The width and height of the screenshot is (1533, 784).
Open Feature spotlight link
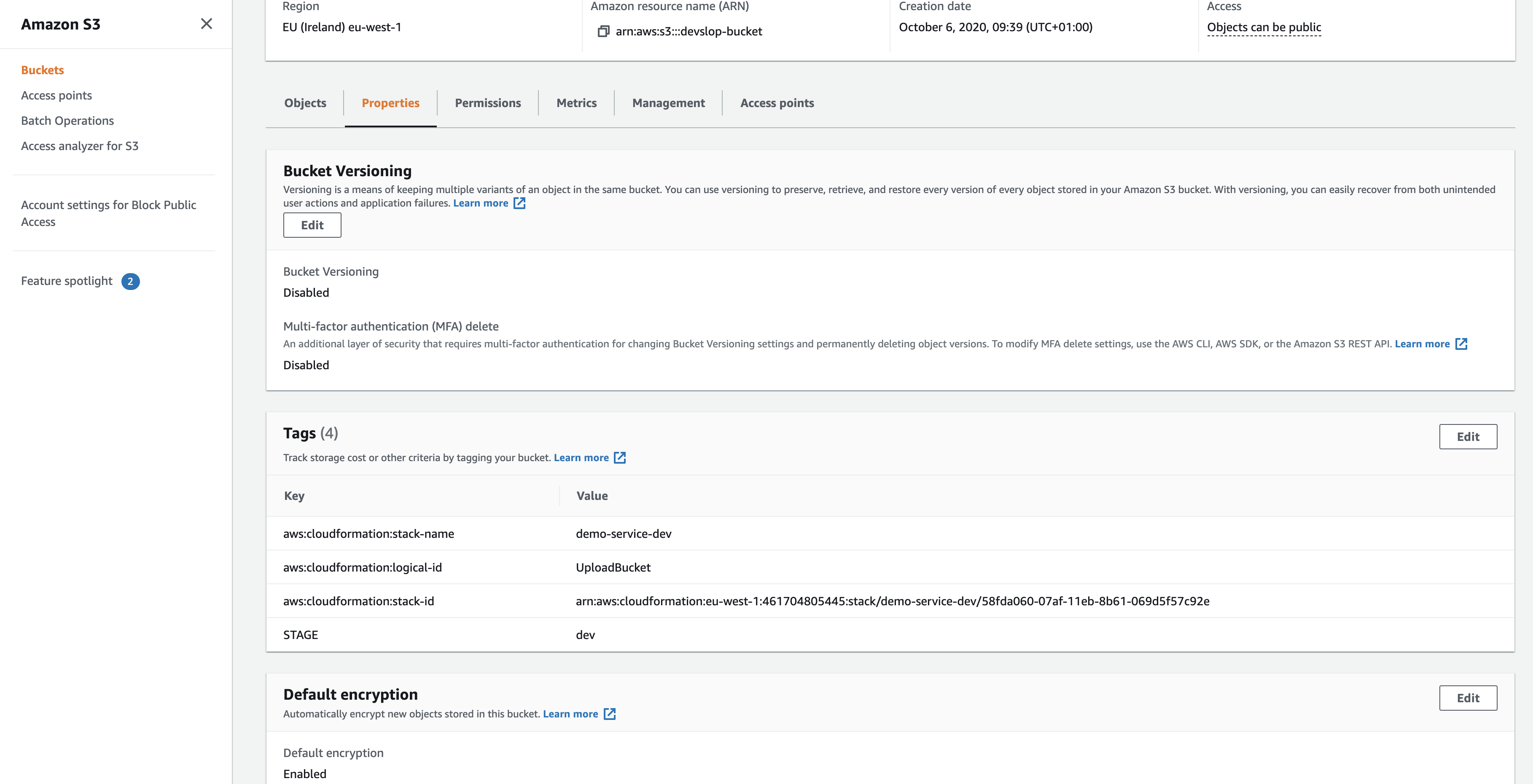pyautogui.click(x=67, y=281)
